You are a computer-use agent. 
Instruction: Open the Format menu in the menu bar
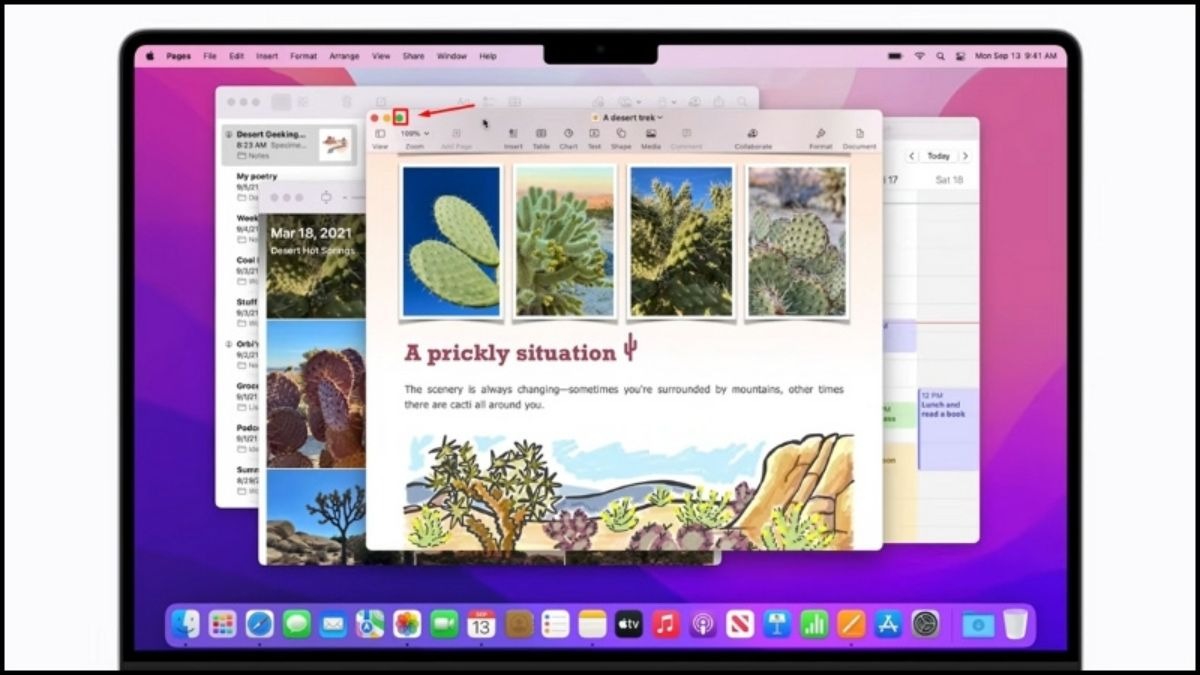(x=303, y=56)
